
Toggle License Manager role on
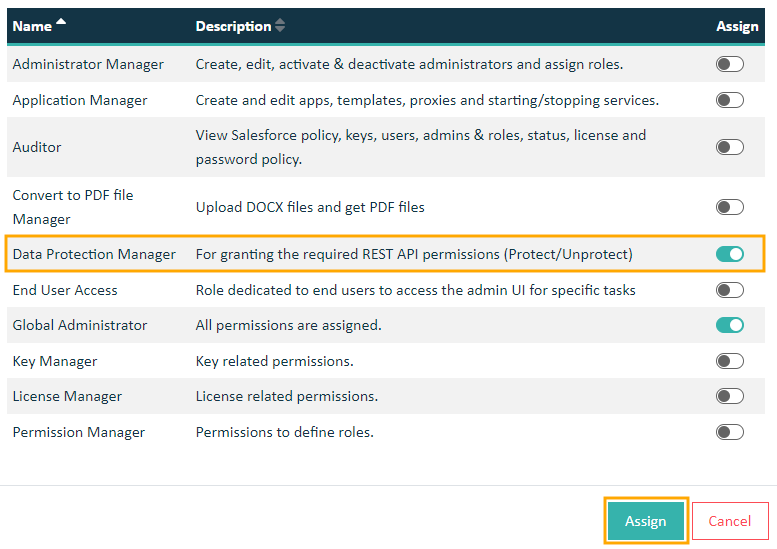click(729, 396)
